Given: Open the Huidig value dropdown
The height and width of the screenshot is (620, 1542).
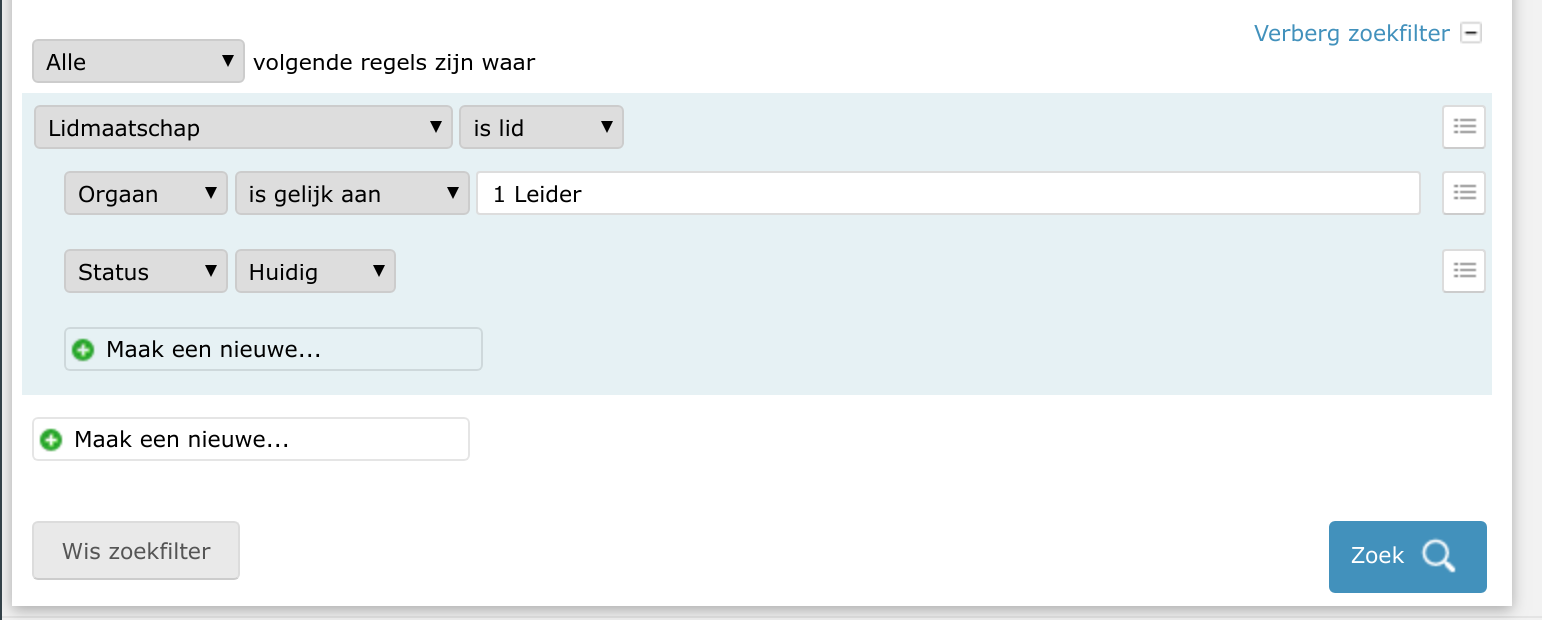Looking at the screenshot, I should point(315,272).
